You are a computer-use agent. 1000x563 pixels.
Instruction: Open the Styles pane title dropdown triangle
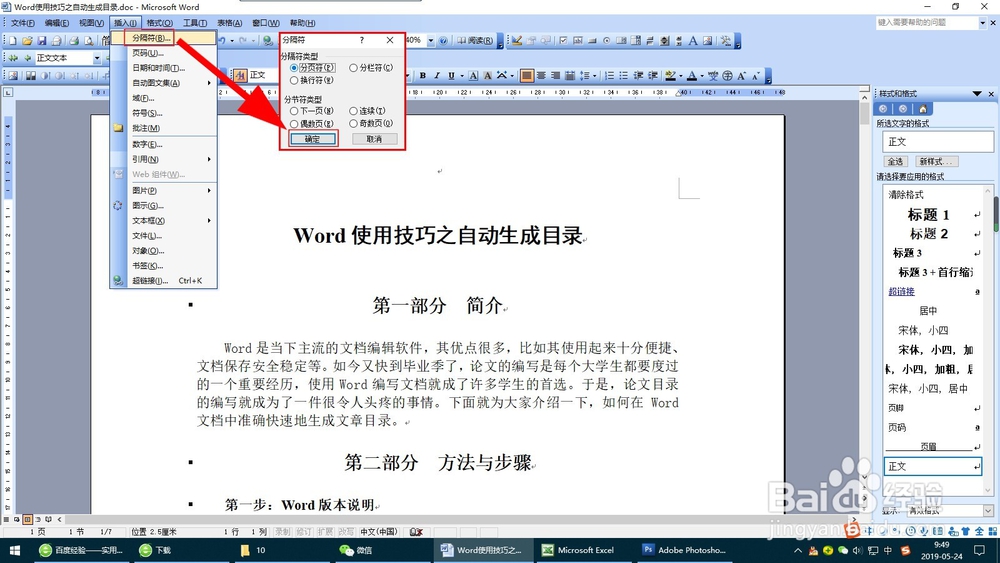click(976, 94)
